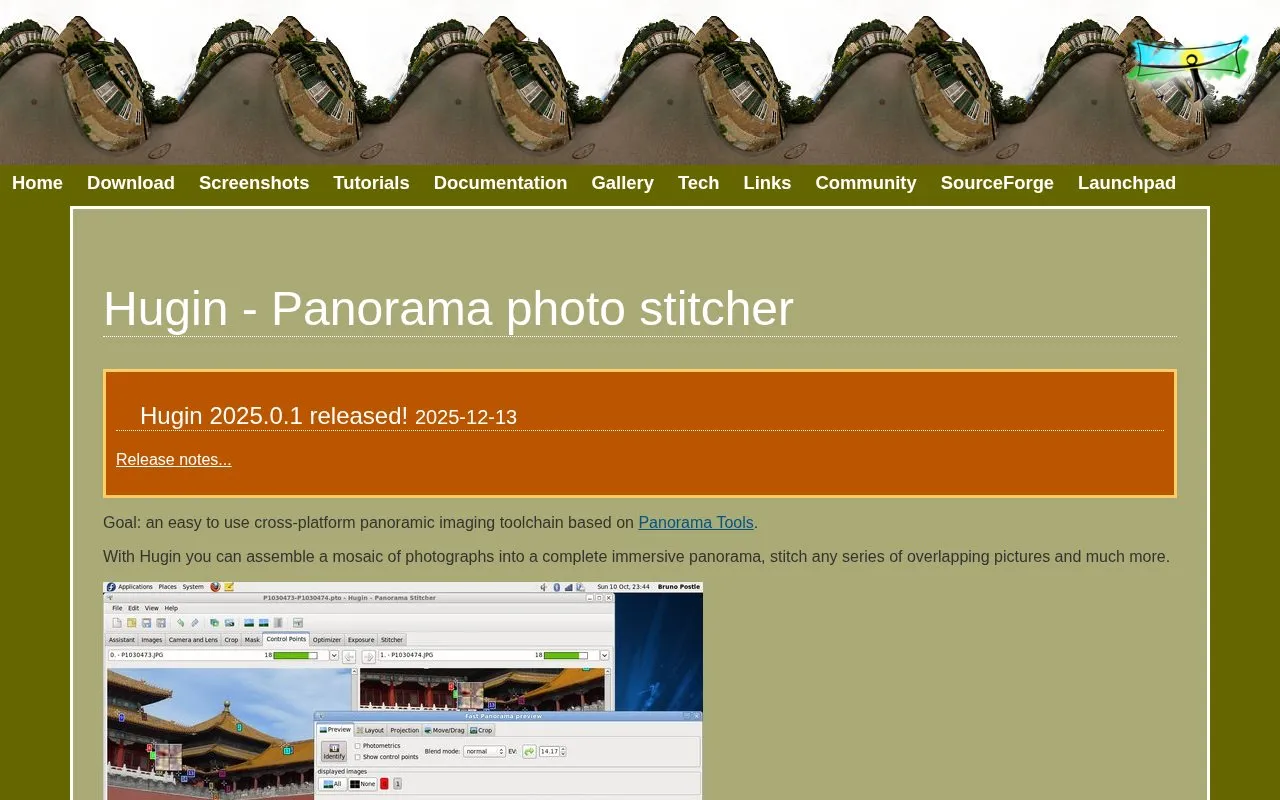Open the Tech navigation item
The image size is (1280, 800).
click(698, 183)
